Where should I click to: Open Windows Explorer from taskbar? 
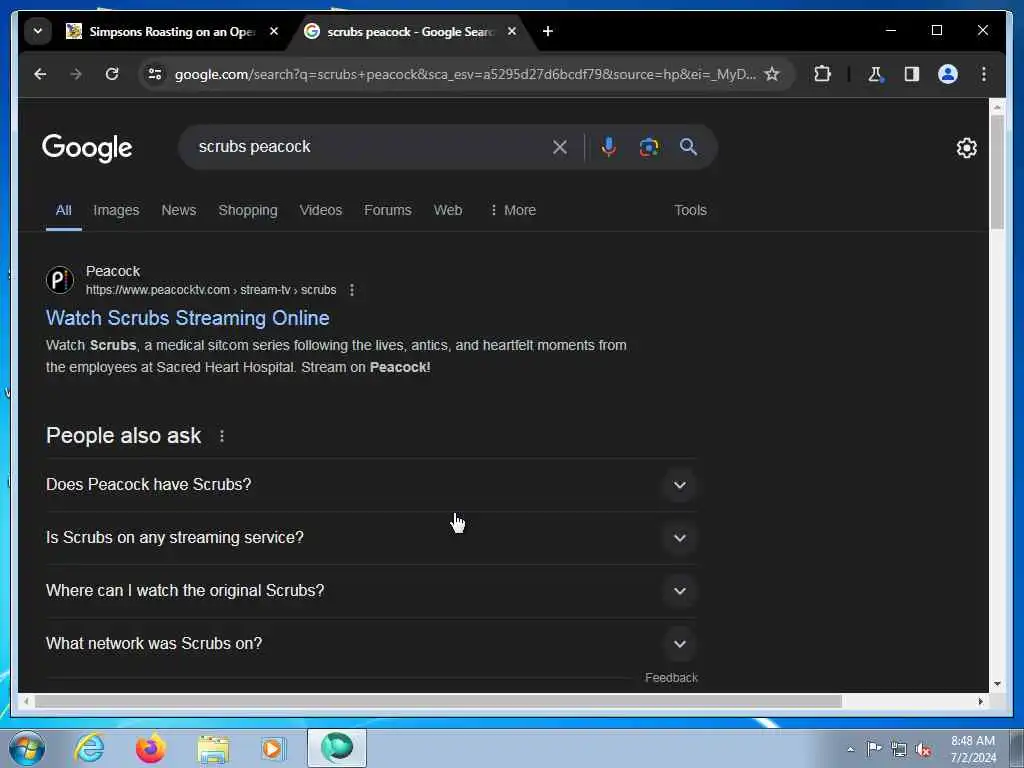click(x=214, y=748)
